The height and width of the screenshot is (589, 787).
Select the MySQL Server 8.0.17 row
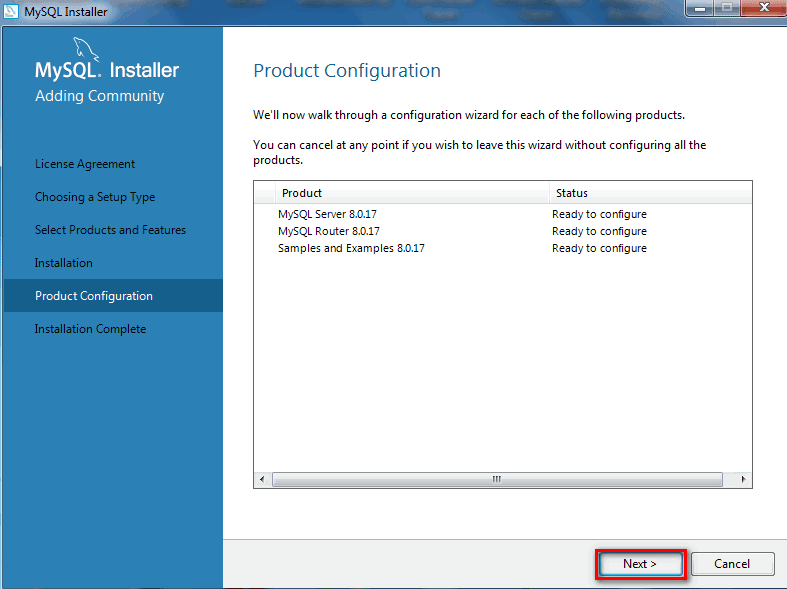click(x=502, y=214)
